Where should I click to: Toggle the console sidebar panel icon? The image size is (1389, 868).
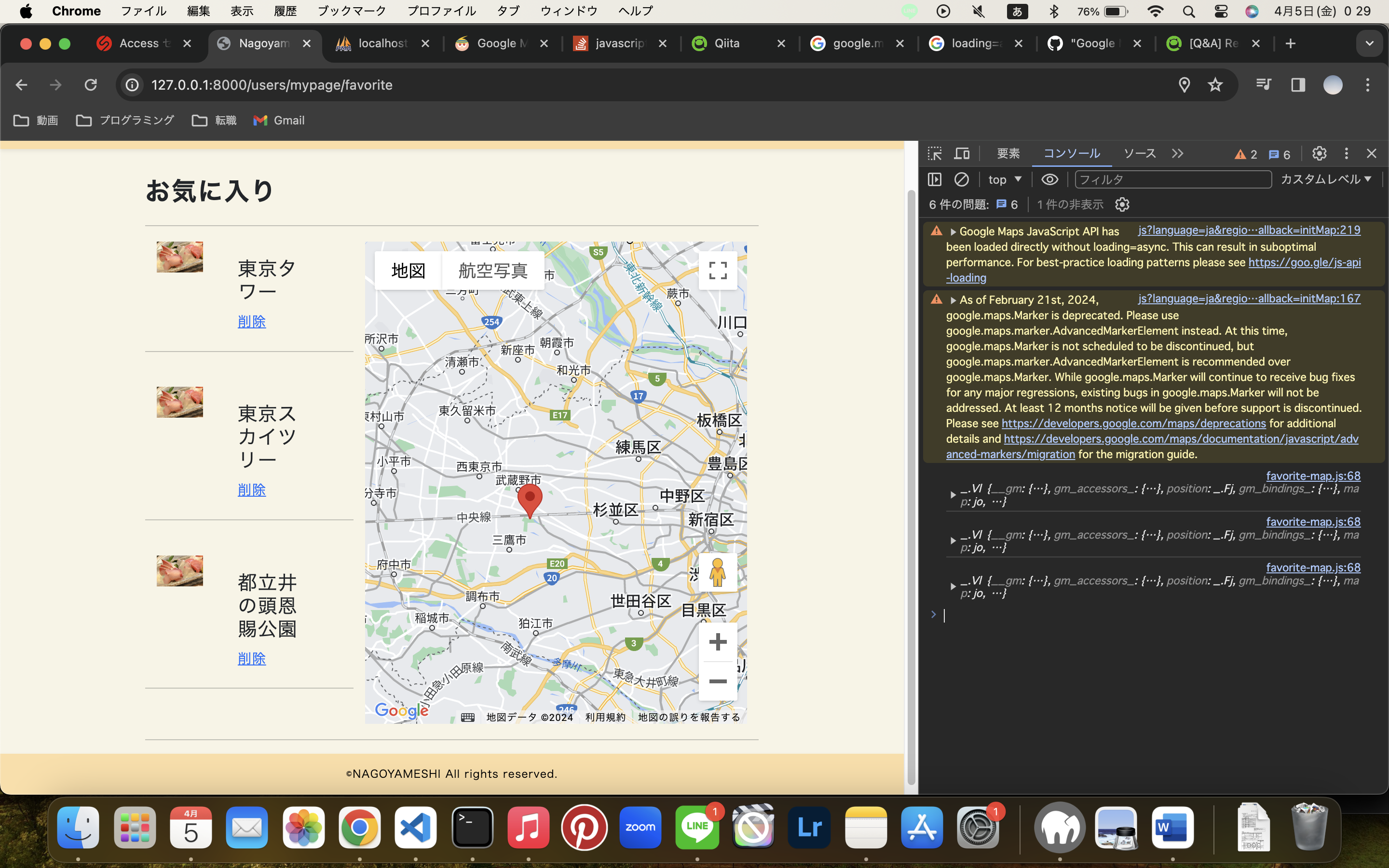pos(934,180)
